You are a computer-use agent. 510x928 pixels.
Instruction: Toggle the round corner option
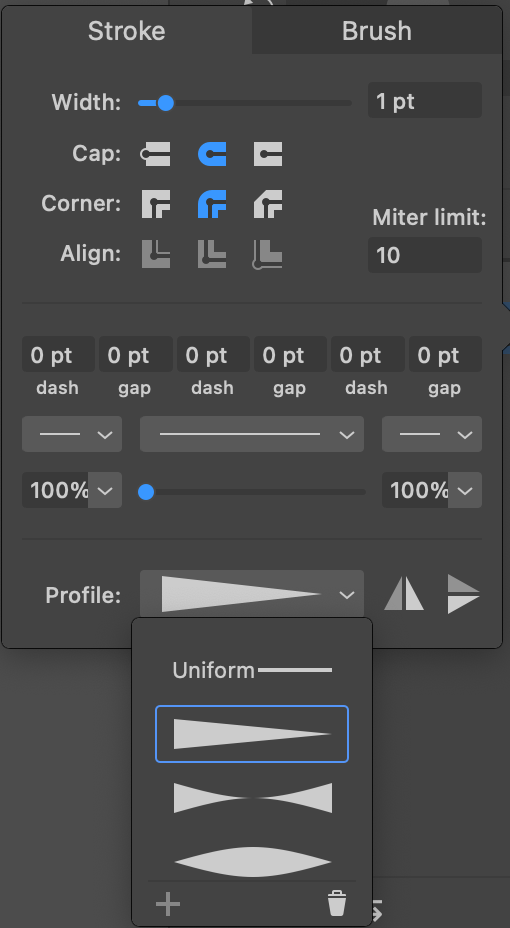212,204
